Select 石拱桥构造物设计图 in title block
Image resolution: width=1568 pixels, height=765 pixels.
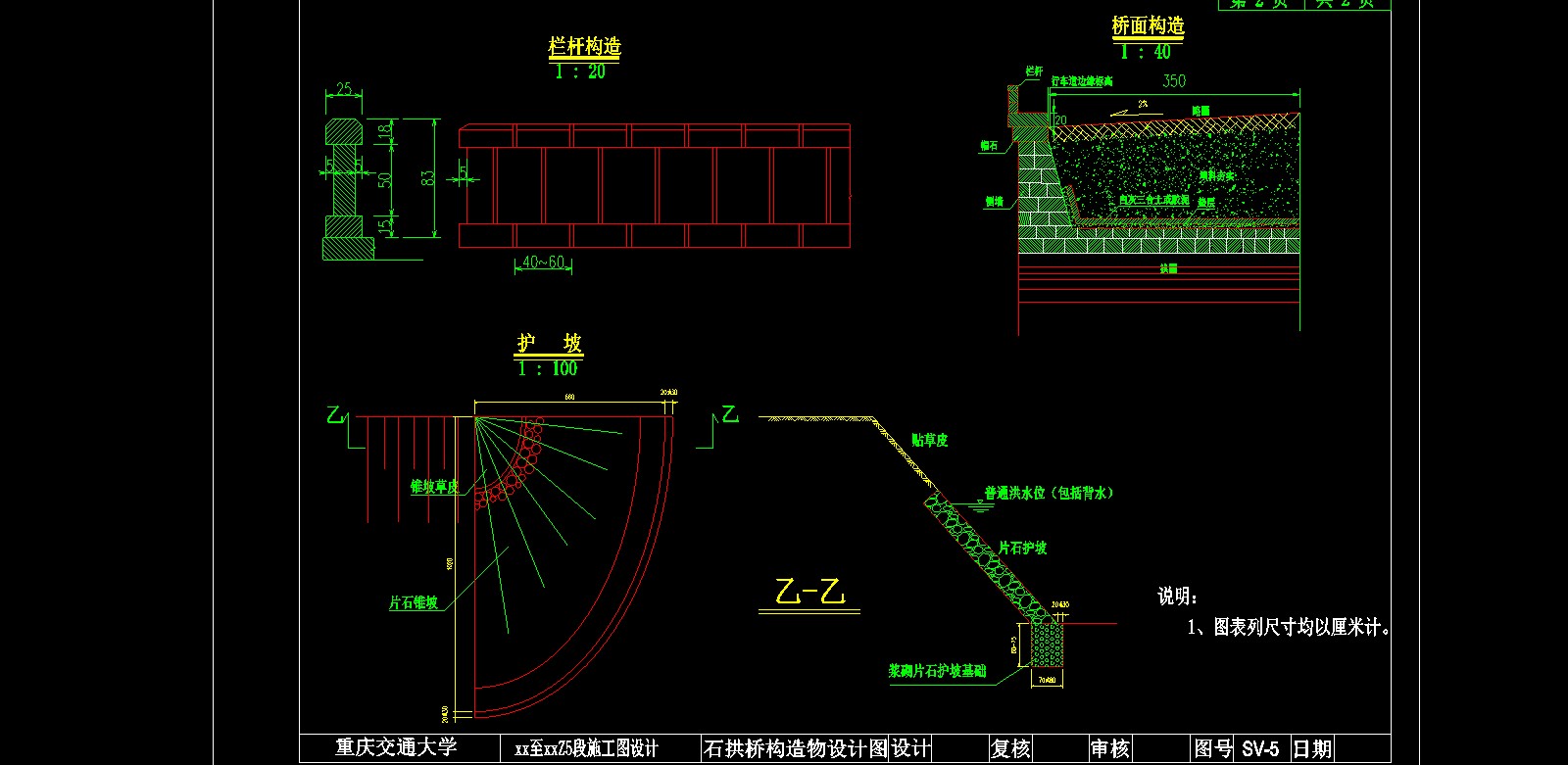(795, 749)
